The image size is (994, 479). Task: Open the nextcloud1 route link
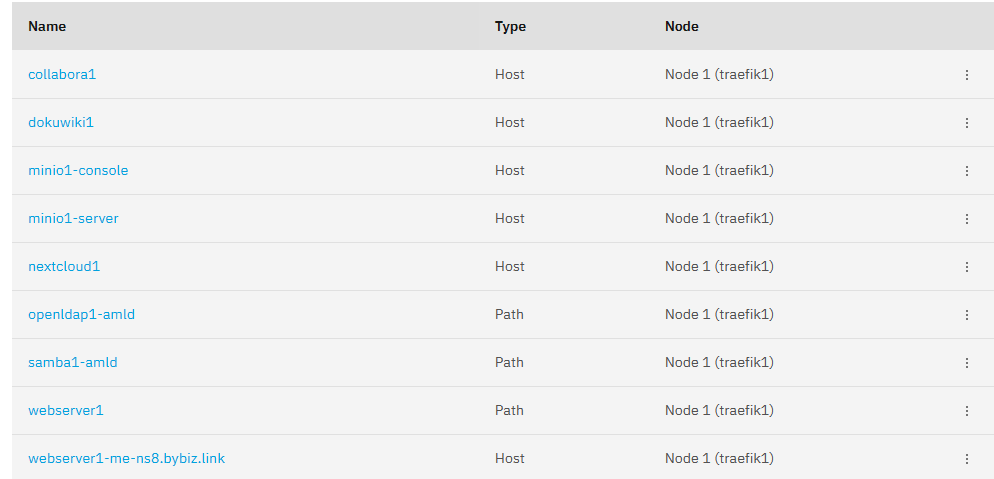(x=64, y=266)
